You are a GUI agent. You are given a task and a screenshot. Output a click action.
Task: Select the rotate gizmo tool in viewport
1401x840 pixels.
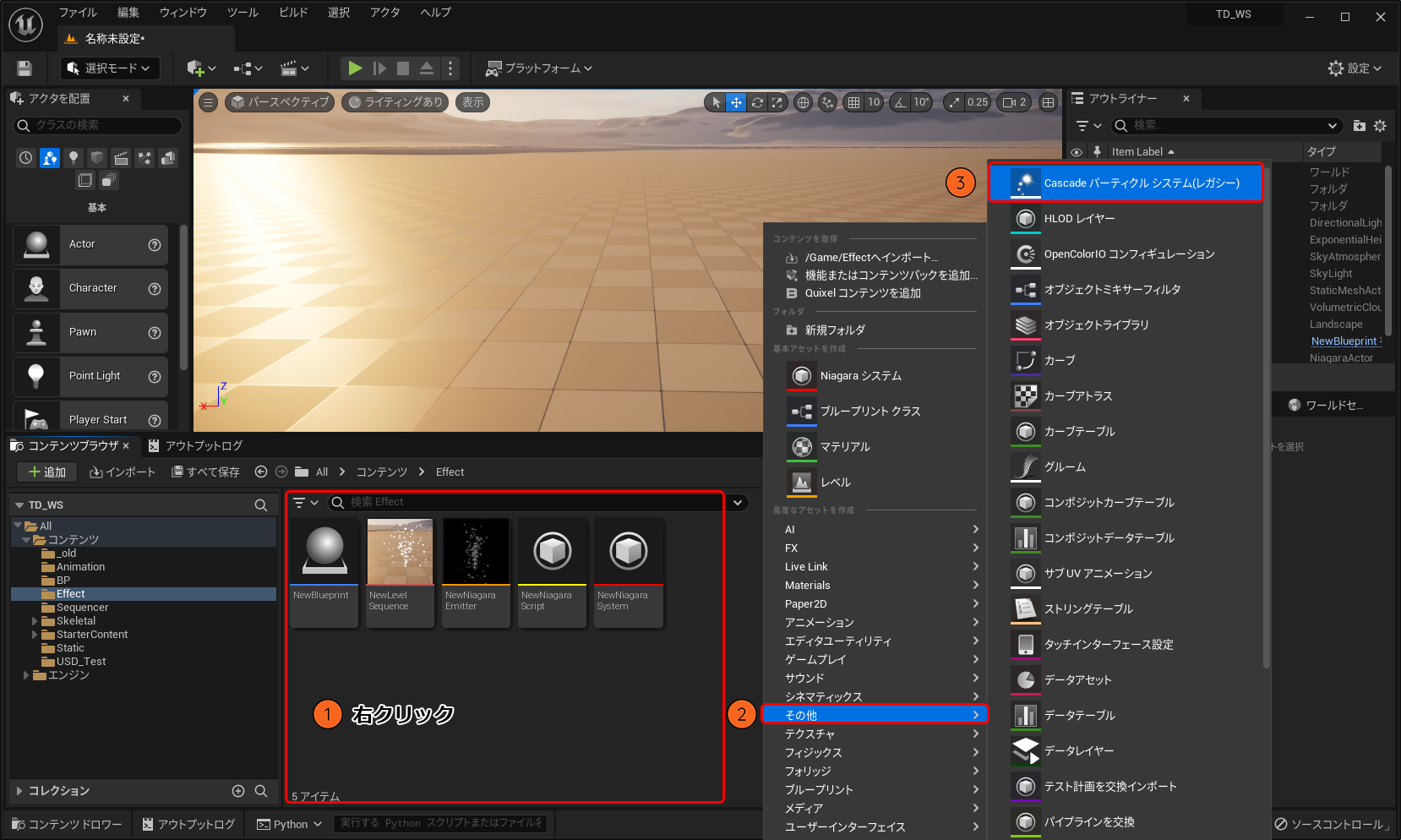[x=757, y=102]
